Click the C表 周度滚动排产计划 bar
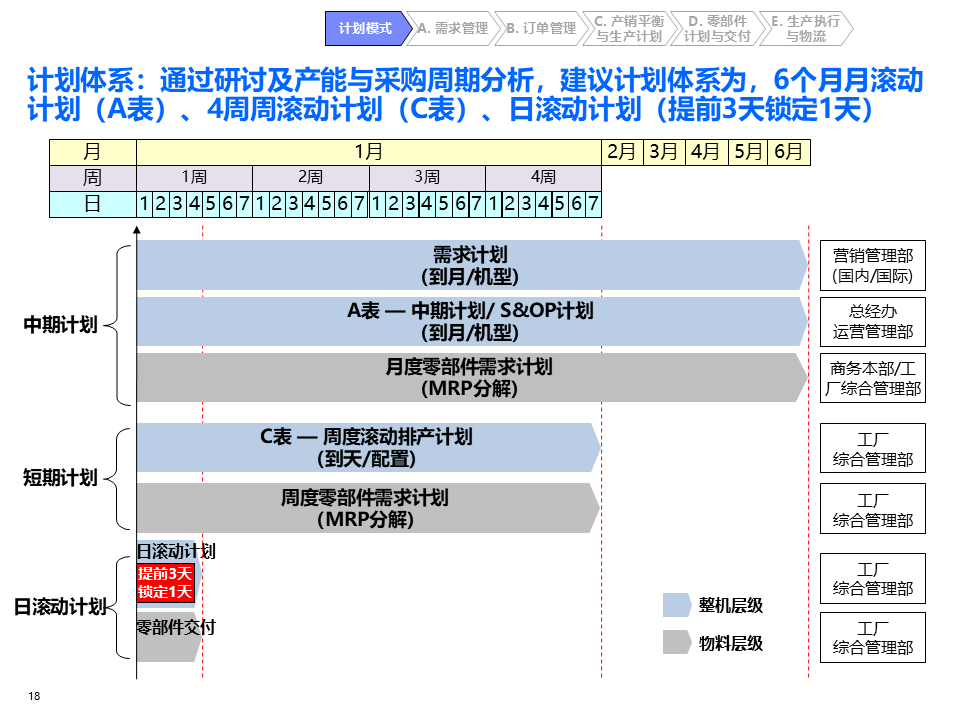The width and height of the screenshot is (960, 720). click(x=367, y=448)
